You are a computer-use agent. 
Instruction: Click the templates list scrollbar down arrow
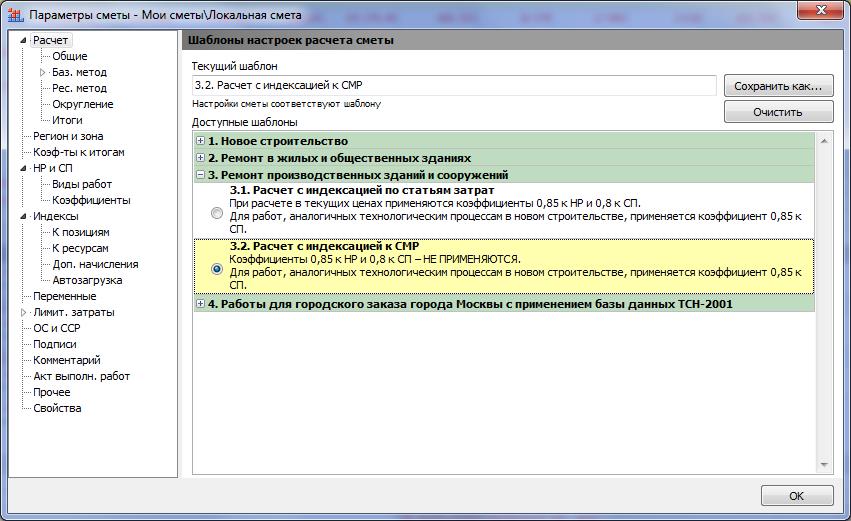click(825, 464)
